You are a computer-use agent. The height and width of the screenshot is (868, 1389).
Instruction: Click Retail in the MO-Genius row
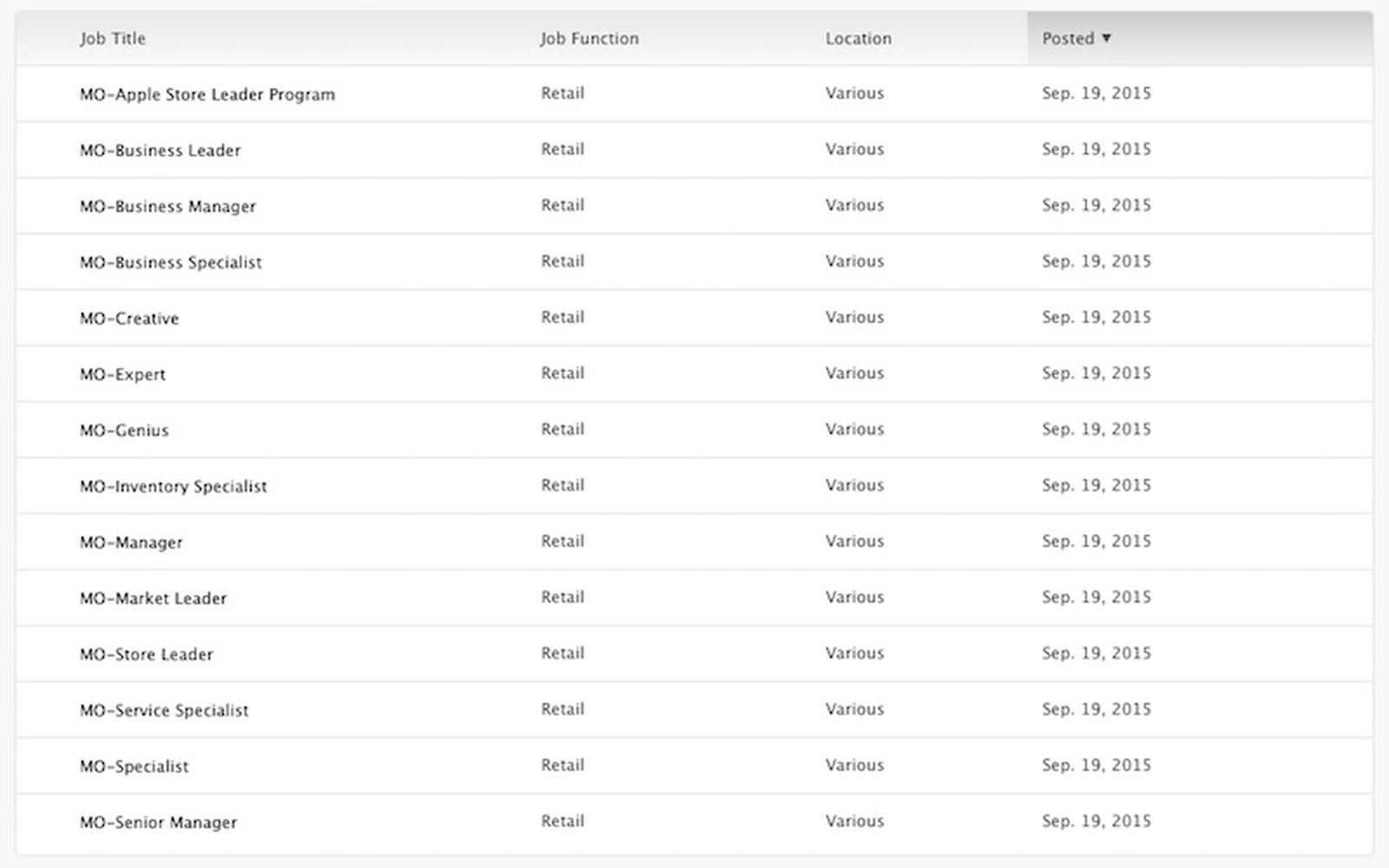(563, 429)
